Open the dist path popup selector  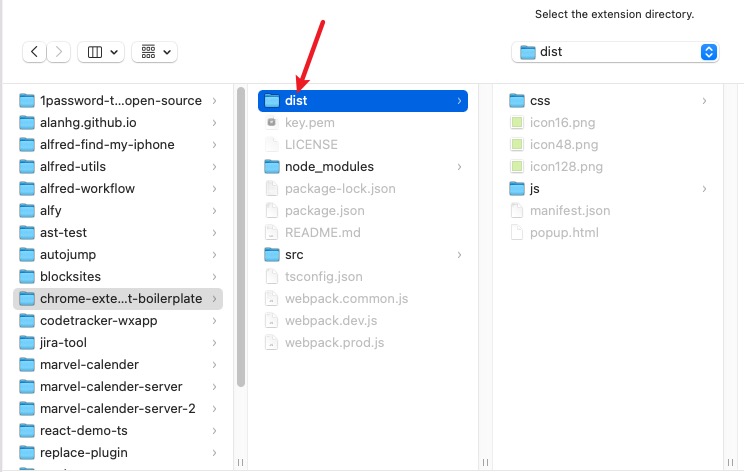615,52
